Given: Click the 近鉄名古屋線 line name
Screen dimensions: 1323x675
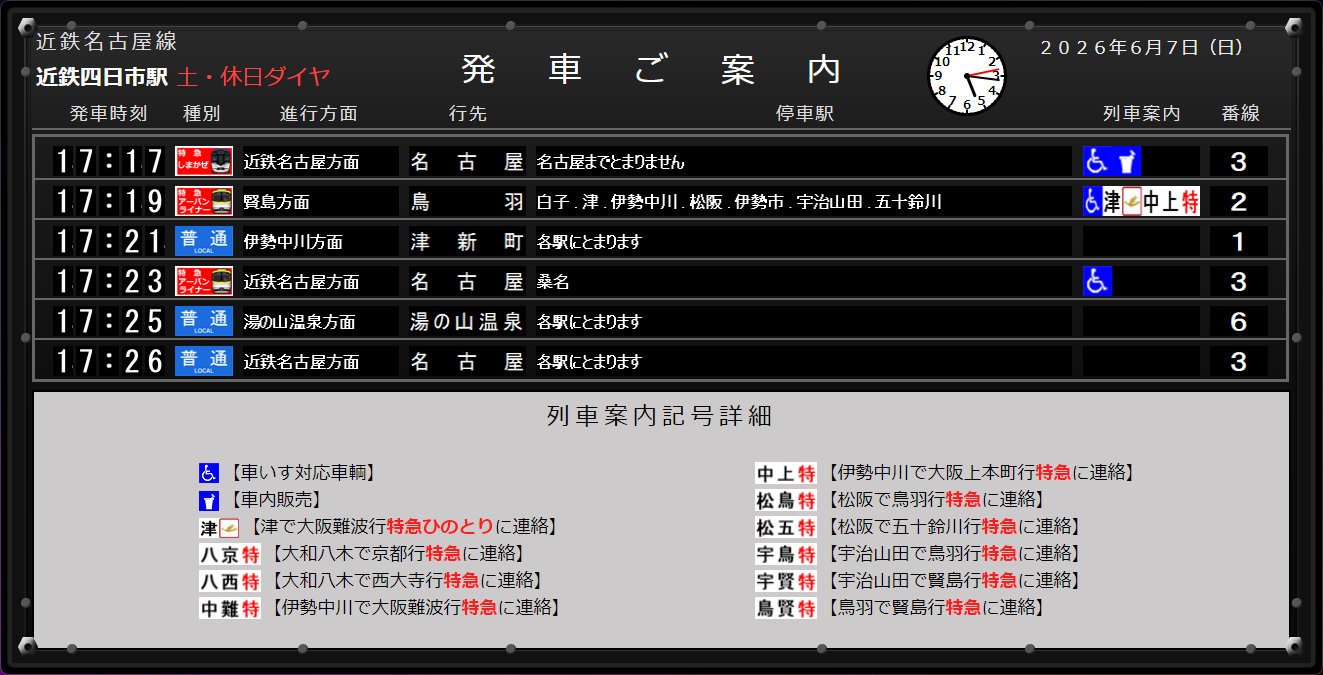Looking at the screenshot, I should point(106,41).
